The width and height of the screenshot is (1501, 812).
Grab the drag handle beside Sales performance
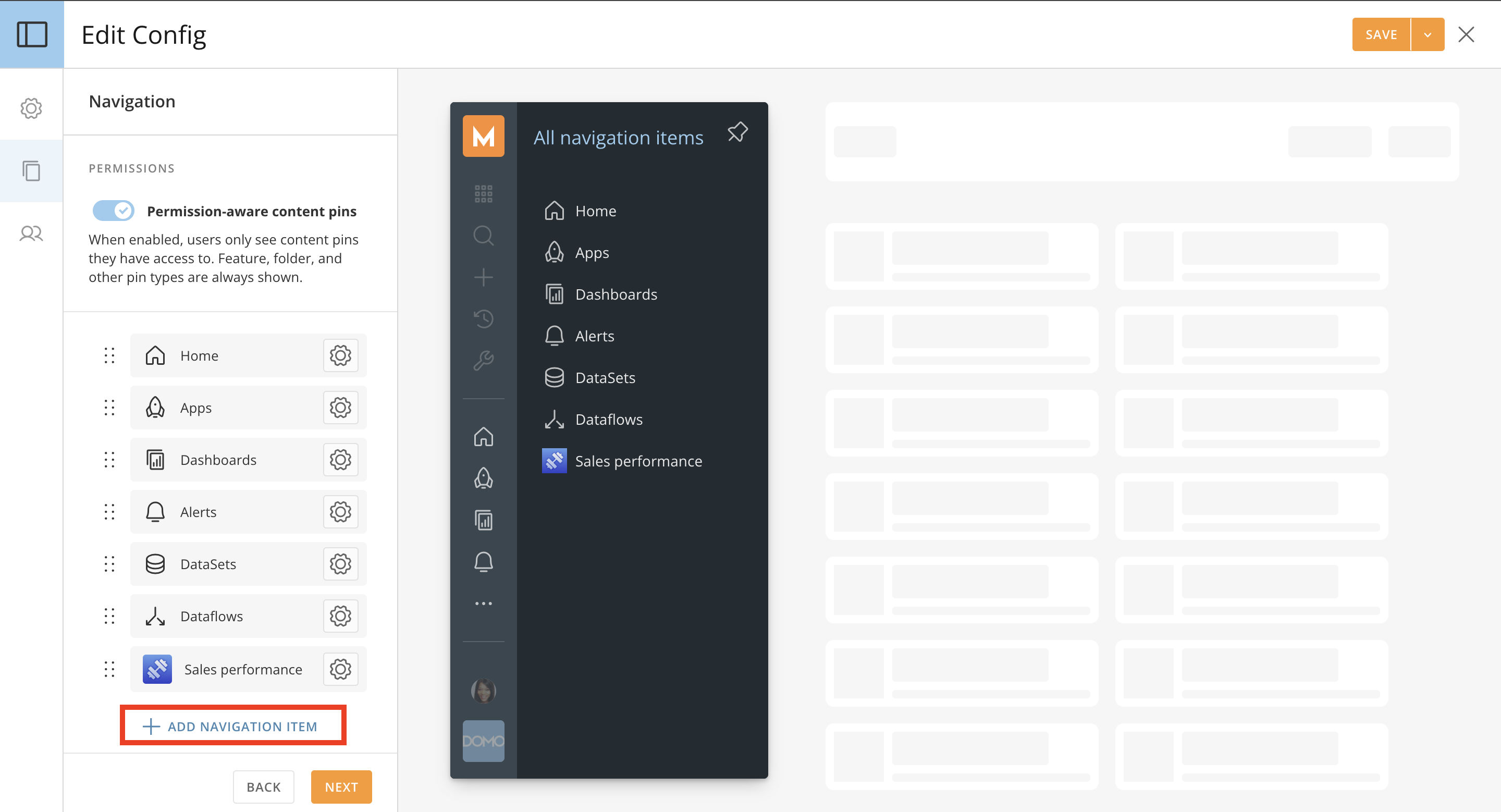click(x=109, y=669)
